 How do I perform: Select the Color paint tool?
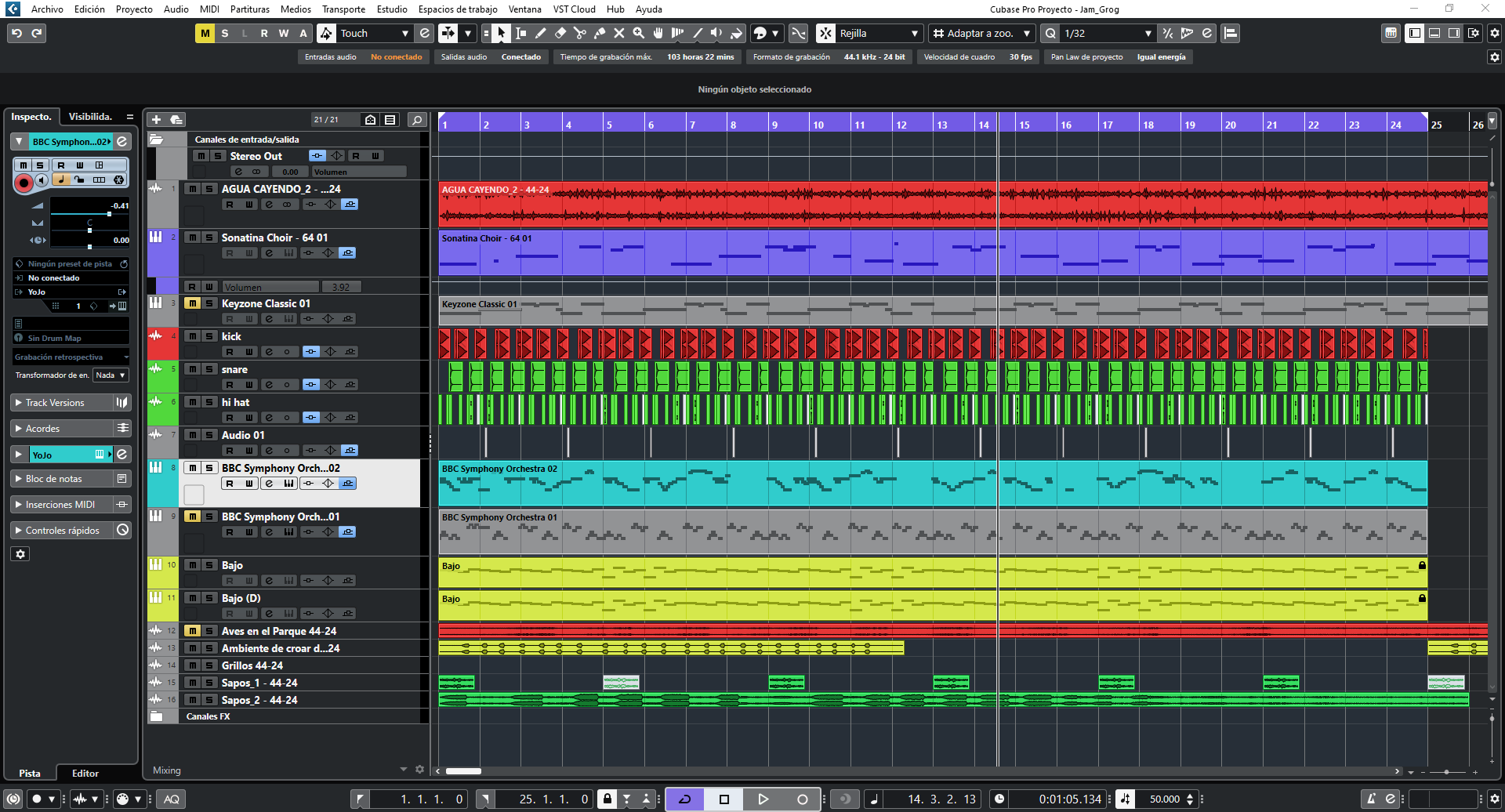tap(736, 33)
